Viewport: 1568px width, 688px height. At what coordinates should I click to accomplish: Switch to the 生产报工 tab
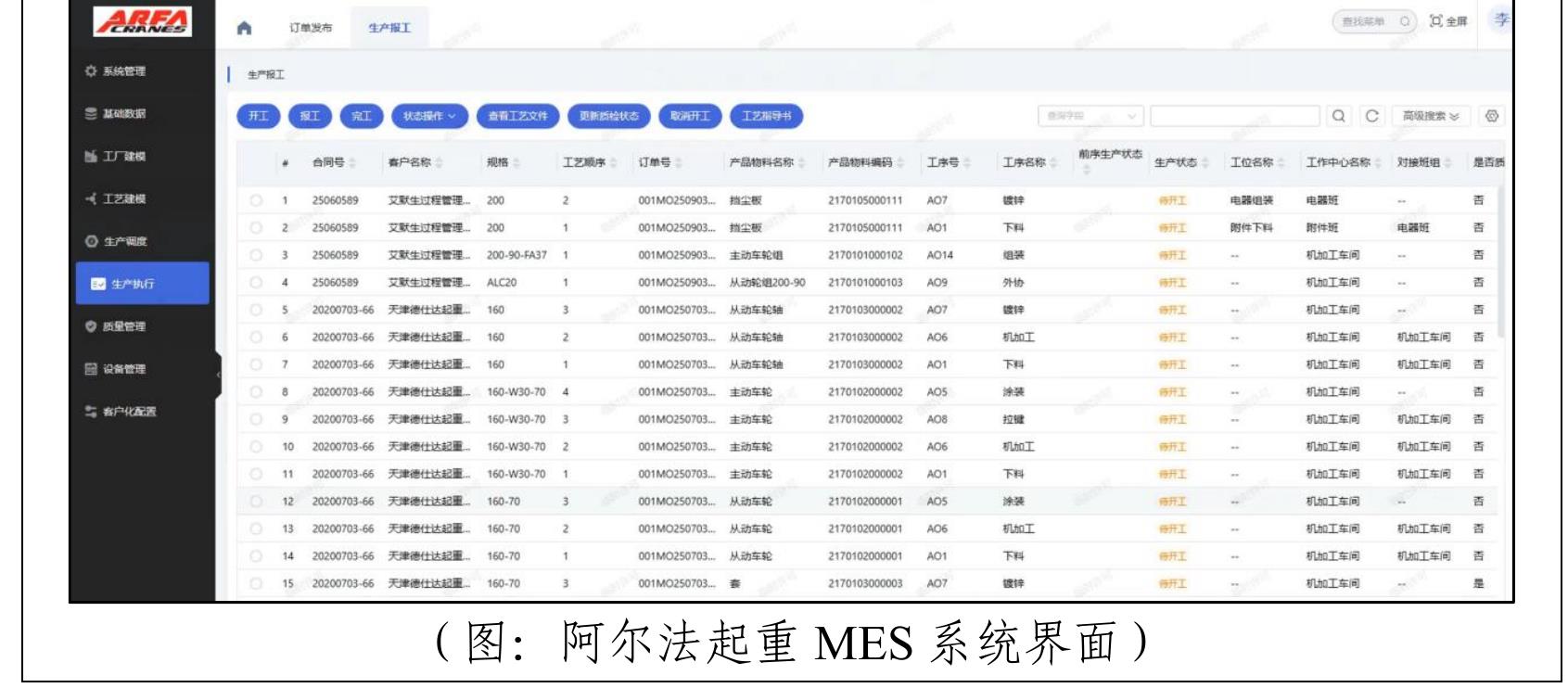coord(389,28)
